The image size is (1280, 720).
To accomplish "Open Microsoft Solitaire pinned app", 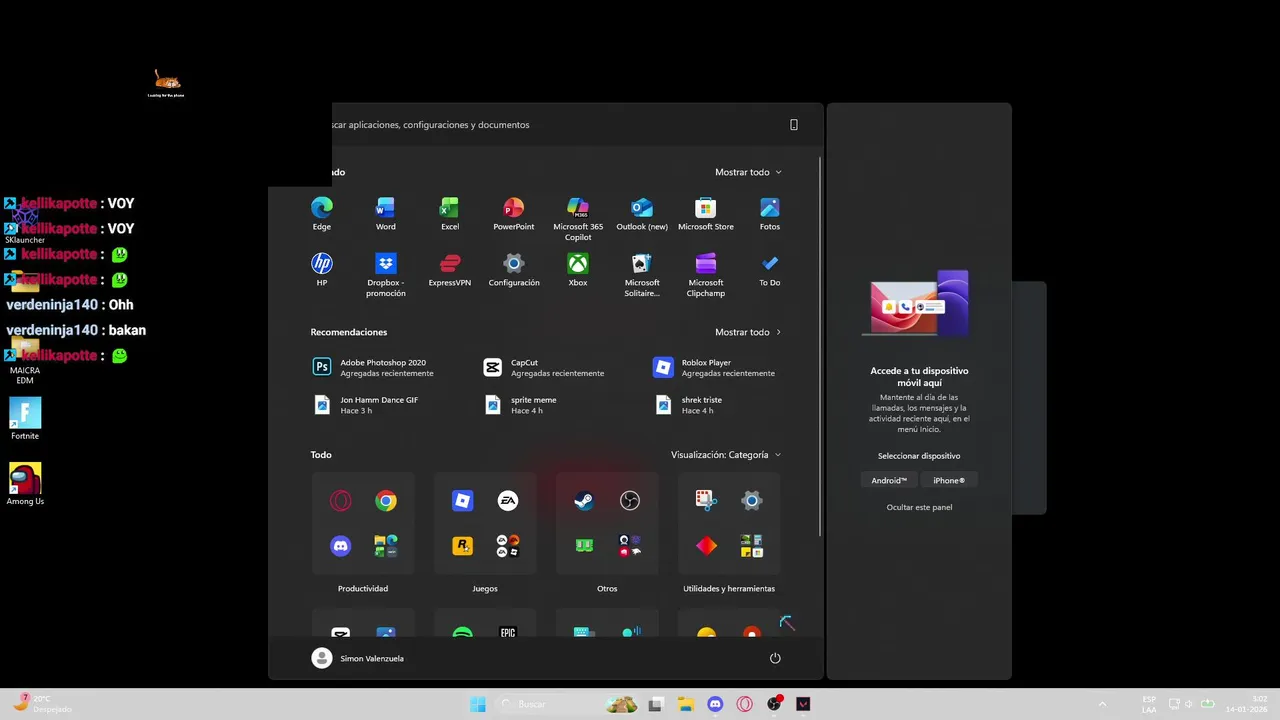I will (642, 275).
